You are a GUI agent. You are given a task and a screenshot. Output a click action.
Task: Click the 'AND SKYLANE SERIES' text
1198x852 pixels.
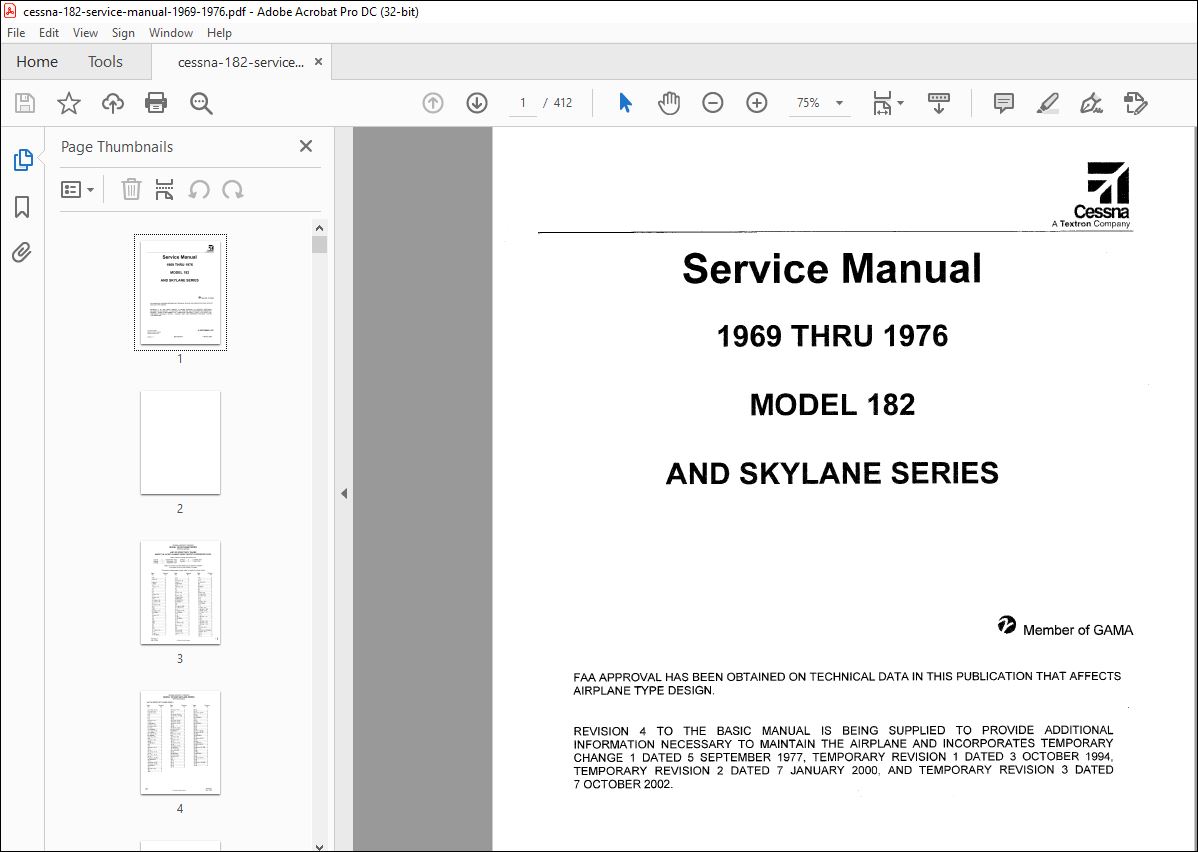pyautogui.click(x=832, y=474)
